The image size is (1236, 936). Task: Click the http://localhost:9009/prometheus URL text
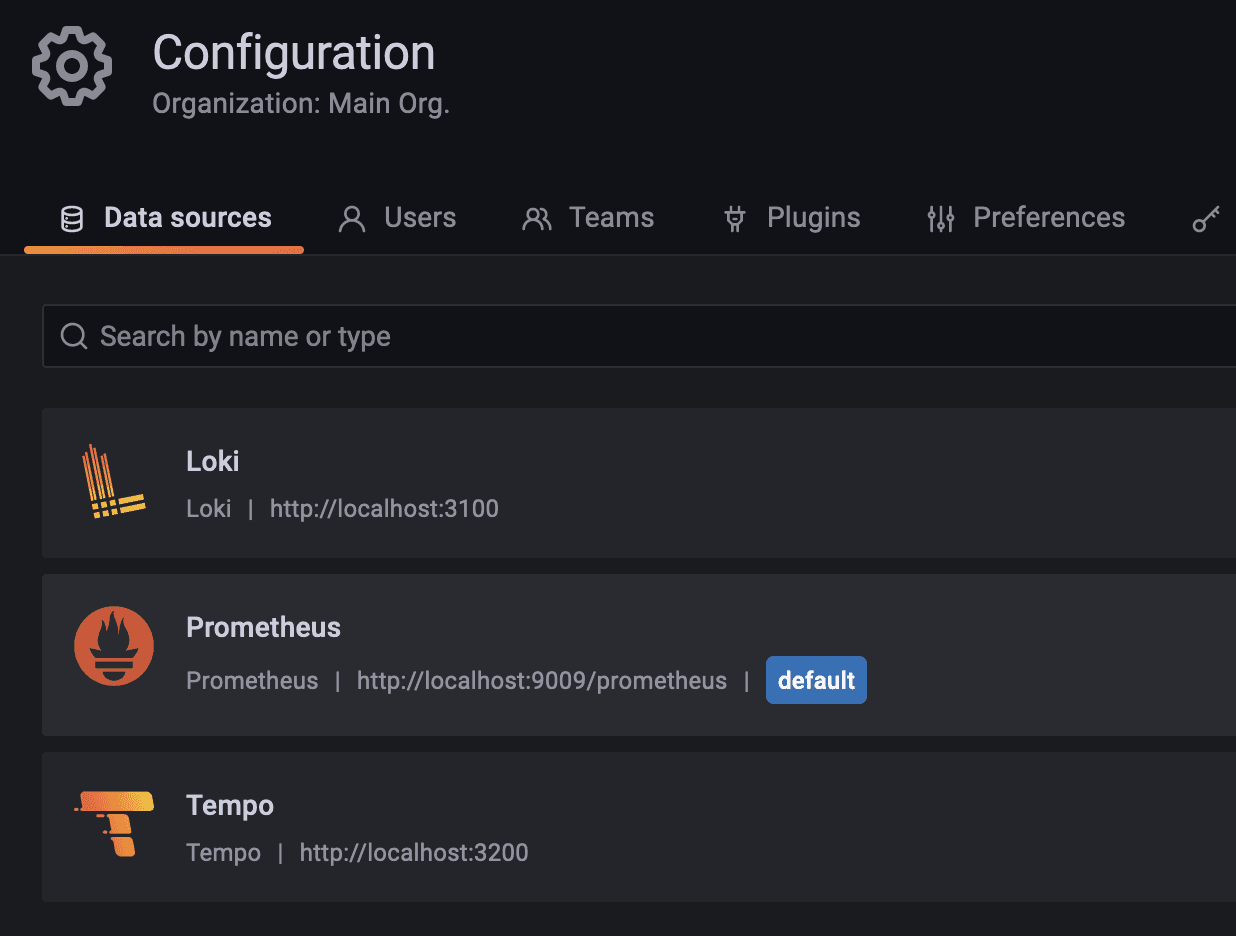tap(542, 681)
